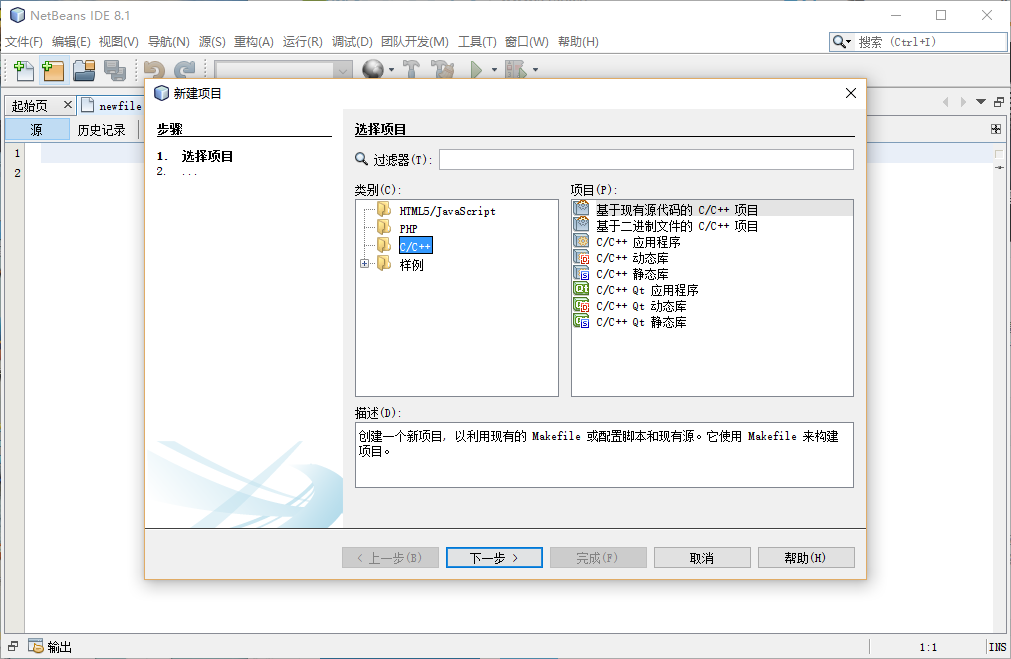Click the 下一步 button

pos(494,558)
